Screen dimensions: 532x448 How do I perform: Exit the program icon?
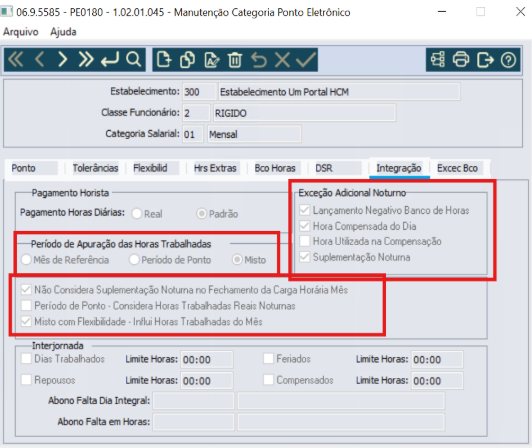(x=485, y=60)
